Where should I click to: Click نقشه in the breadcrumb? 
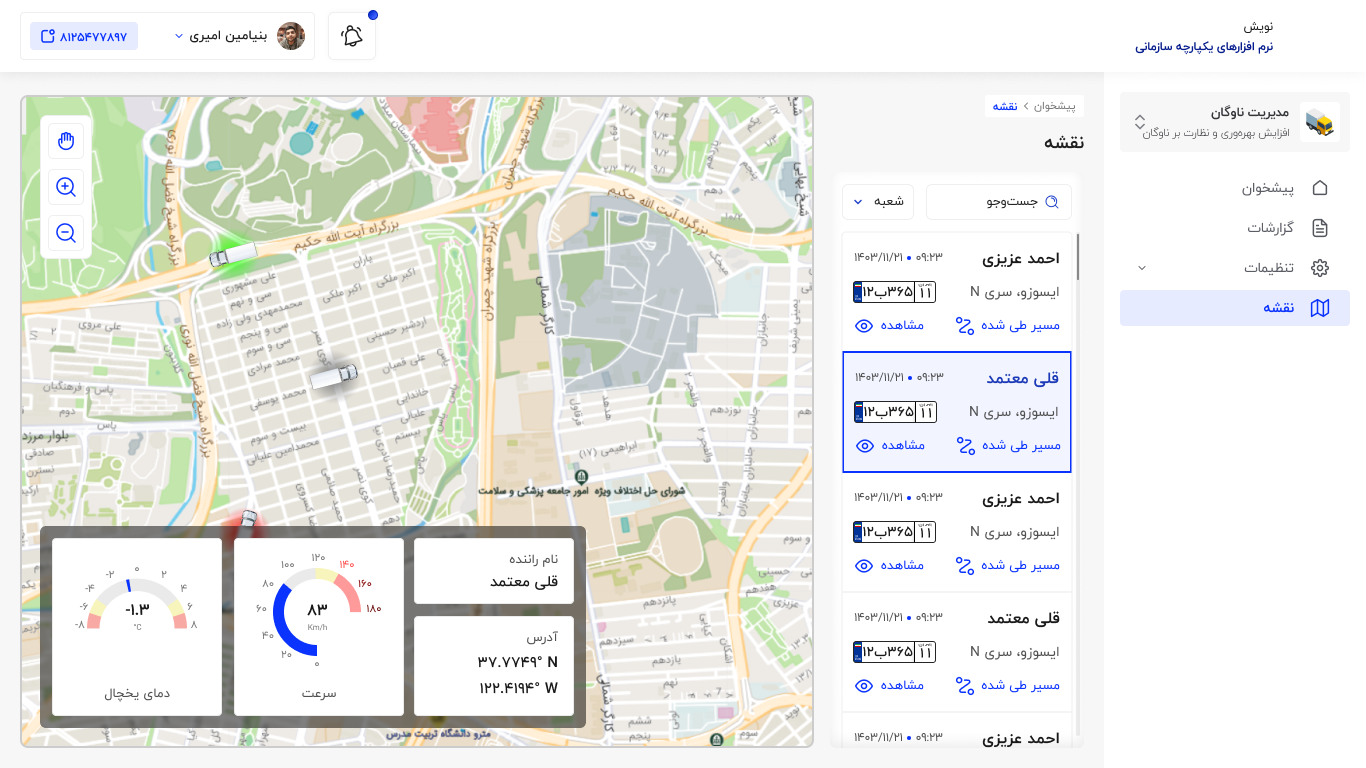tap(1005, 105)
